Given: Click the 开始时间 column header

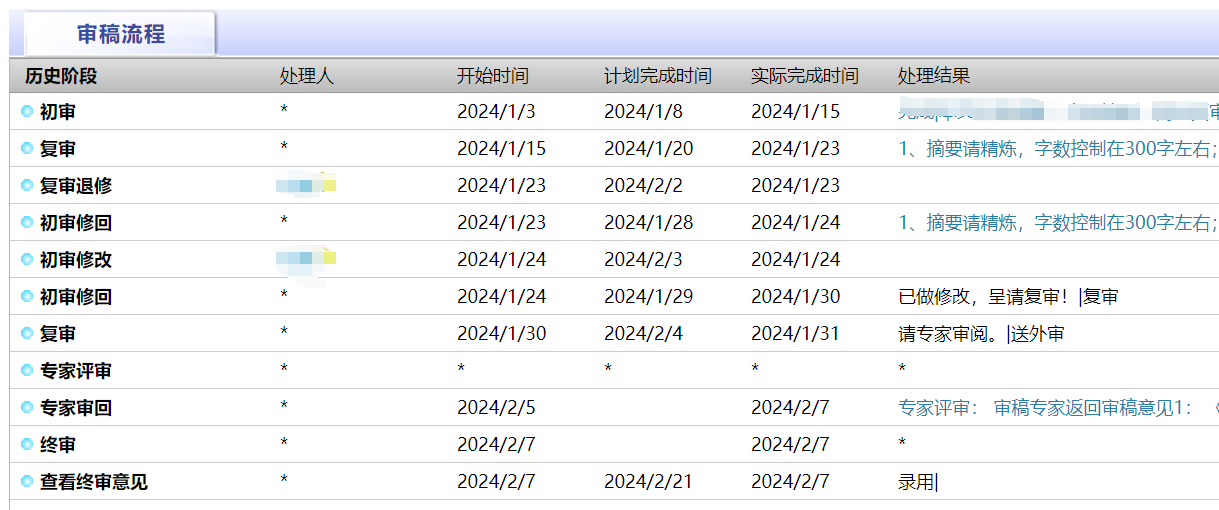Looking at the screenshot, I should pyautogui.click(x=493, y=76).
